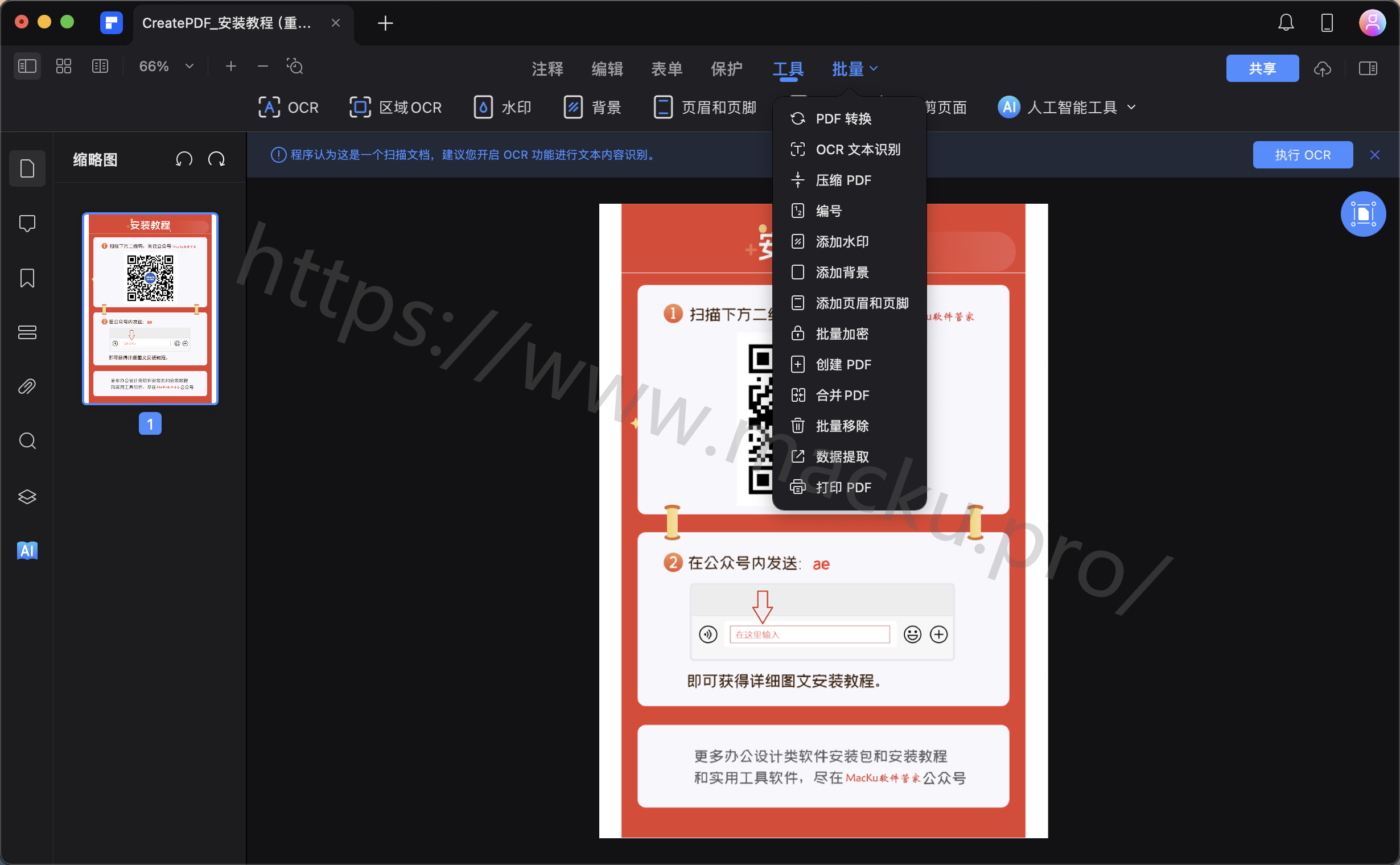The height and width of the screenshot is (865, 1400).
Task: Close the CreatePDF_安装教程 tab
Action: click(336, 23)
